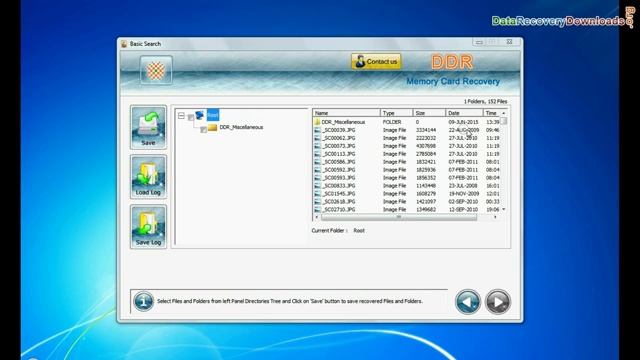
Task: Click the vertical scrollbar thumb of file list
Action: coord(504,121)
